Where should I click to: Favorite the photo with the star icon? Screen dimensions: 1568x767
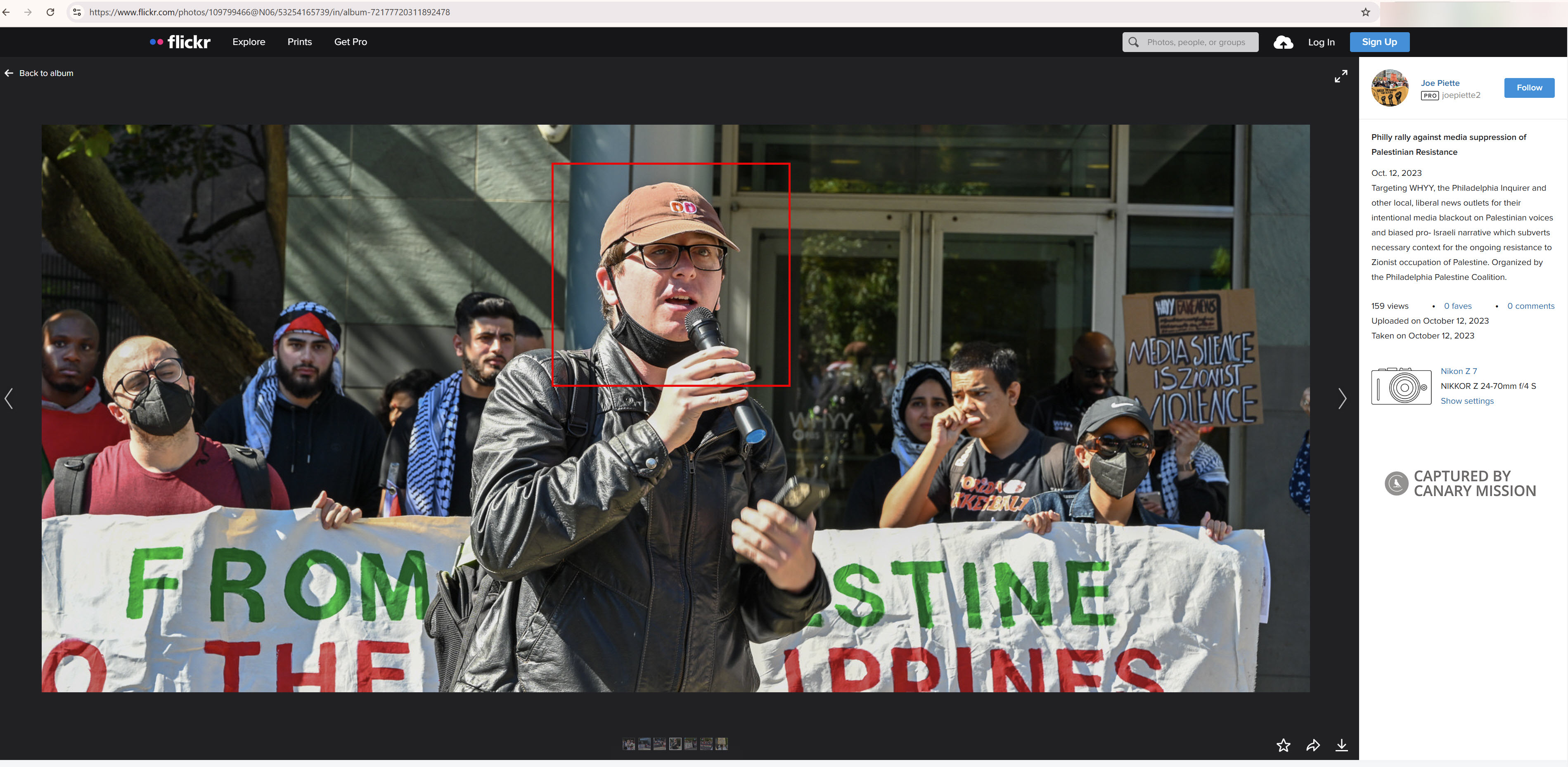tap(1284, 744)
